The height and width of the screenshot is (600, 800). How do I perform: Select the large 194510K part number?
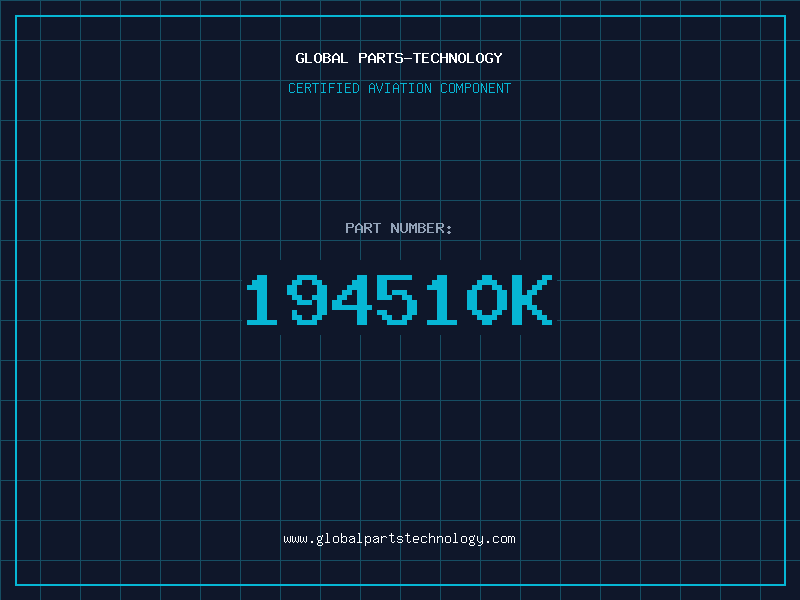point(399,299)
